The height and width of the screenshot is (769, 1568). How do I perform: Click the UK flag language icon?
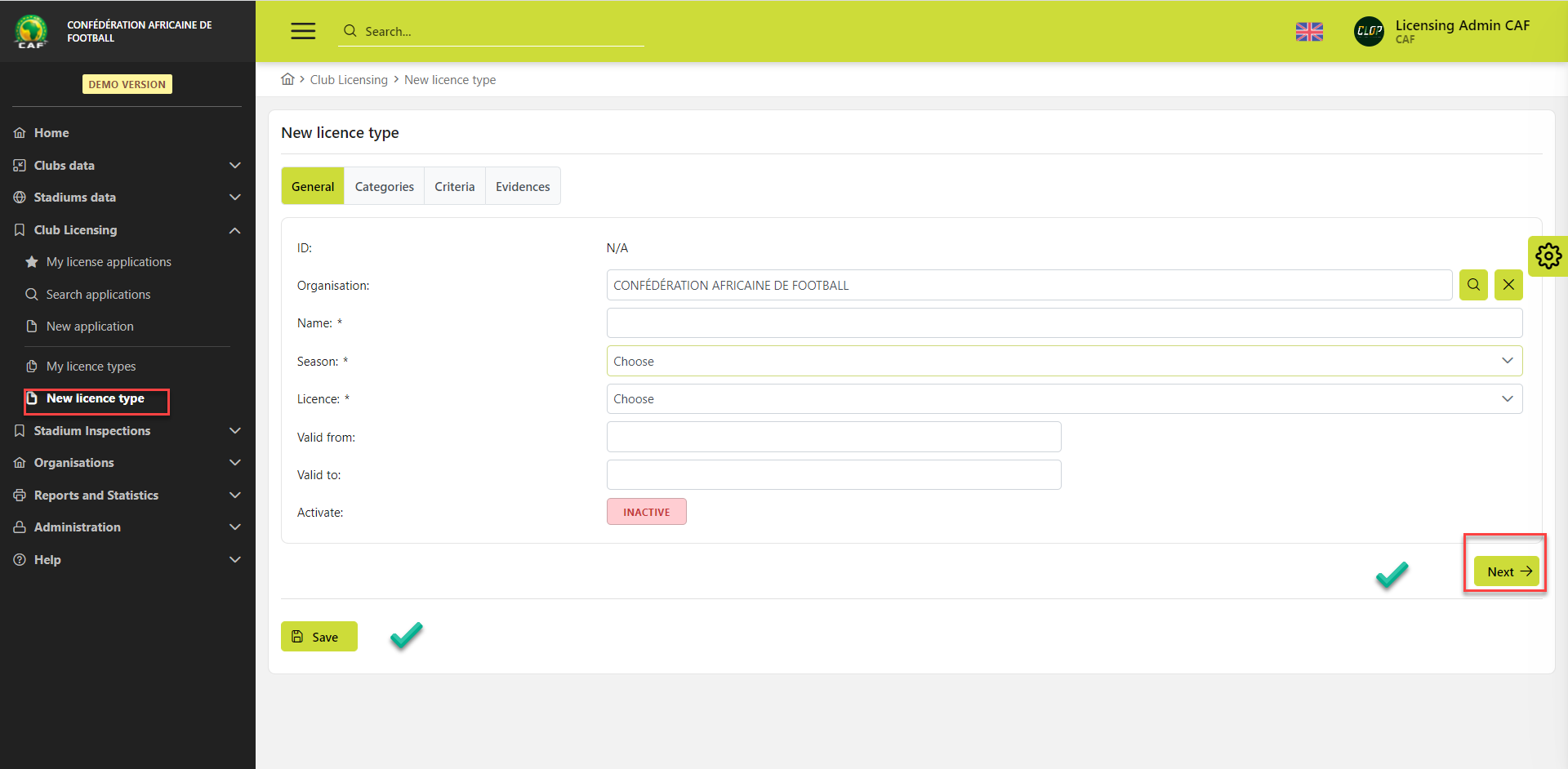[x=1309, y=32]
